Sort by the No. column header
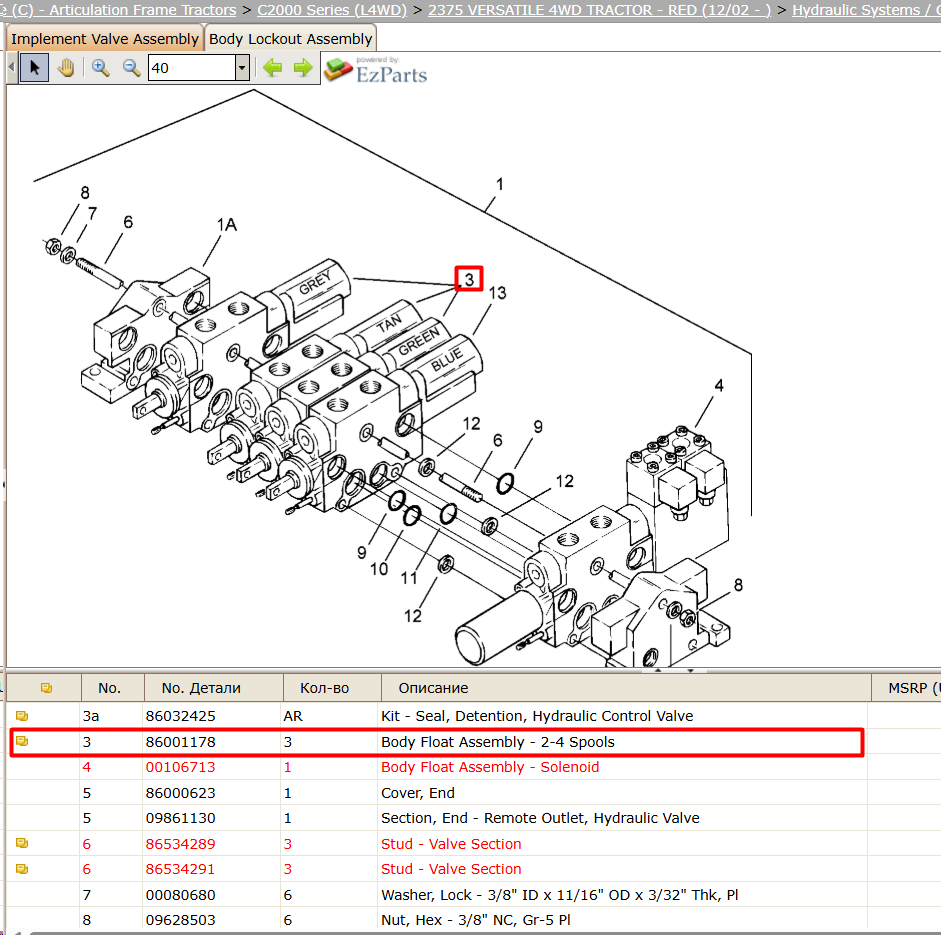Screen dimensions: 941x935 pos(112,688)
